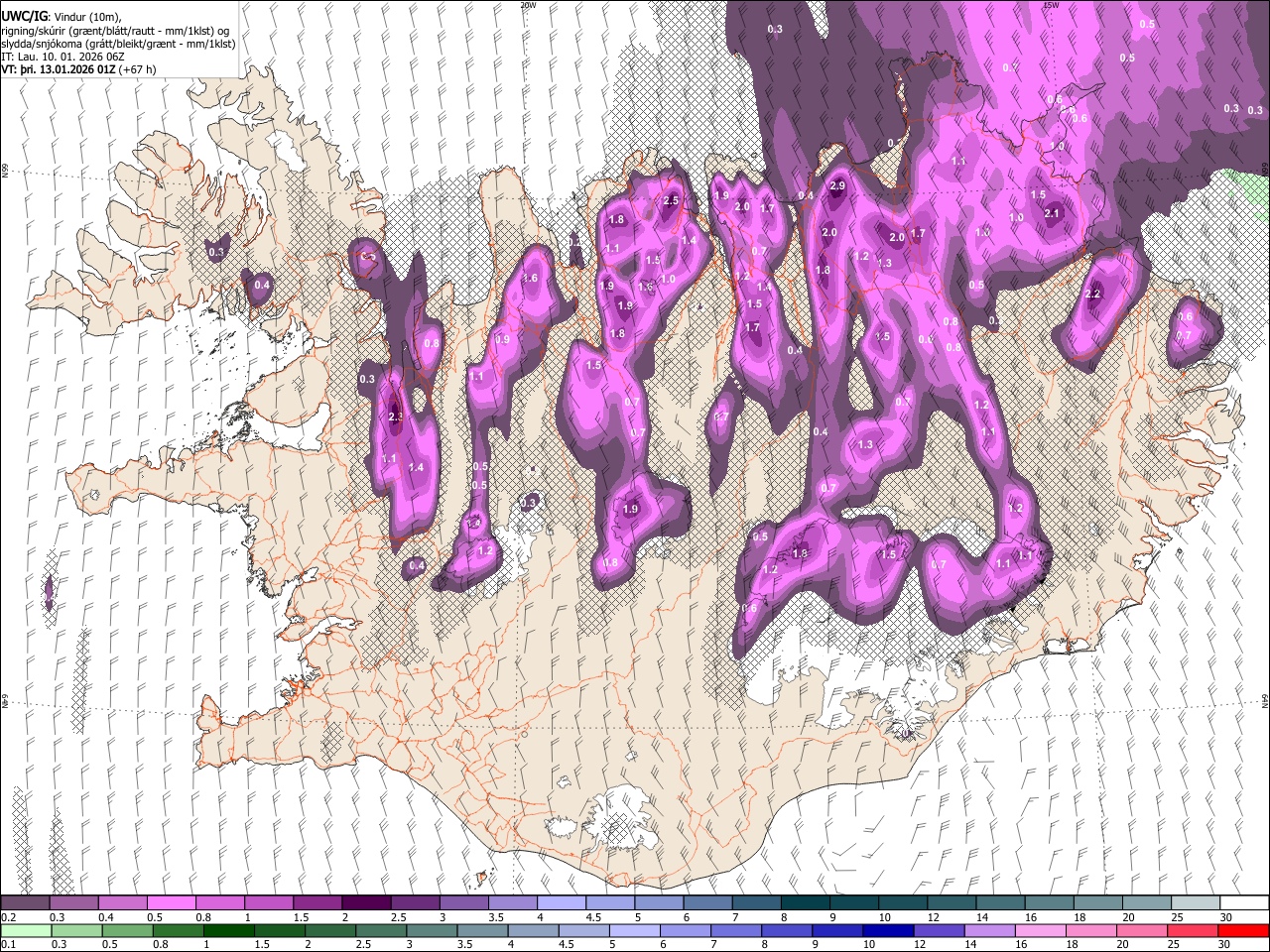Click the lower legend swatch above 25
Image resolution: width=1270 pixels, height=952 pixels.
pyautogui.click(x=1193, y=930)
